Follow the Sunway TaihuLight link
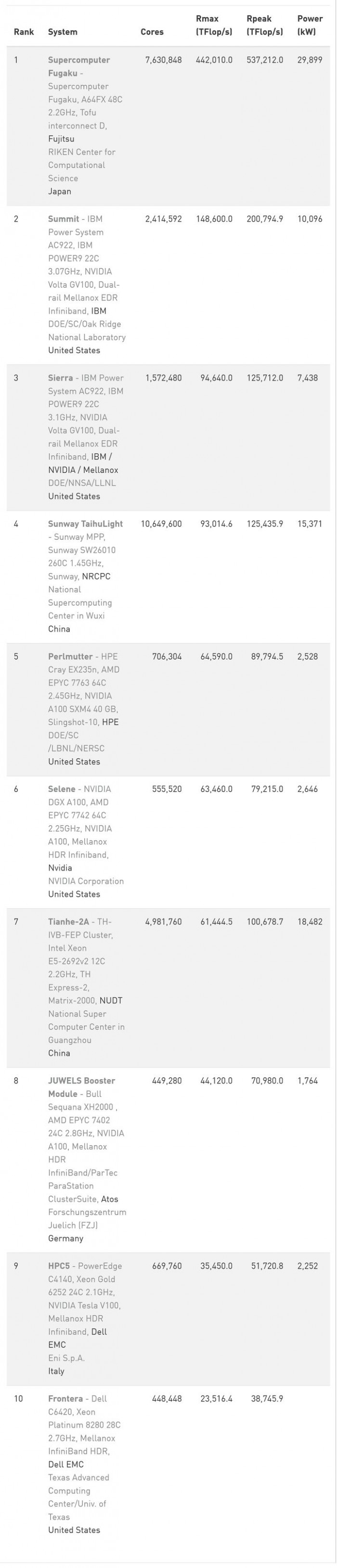Screen dimensions: 337x1568 pos(85,524)
